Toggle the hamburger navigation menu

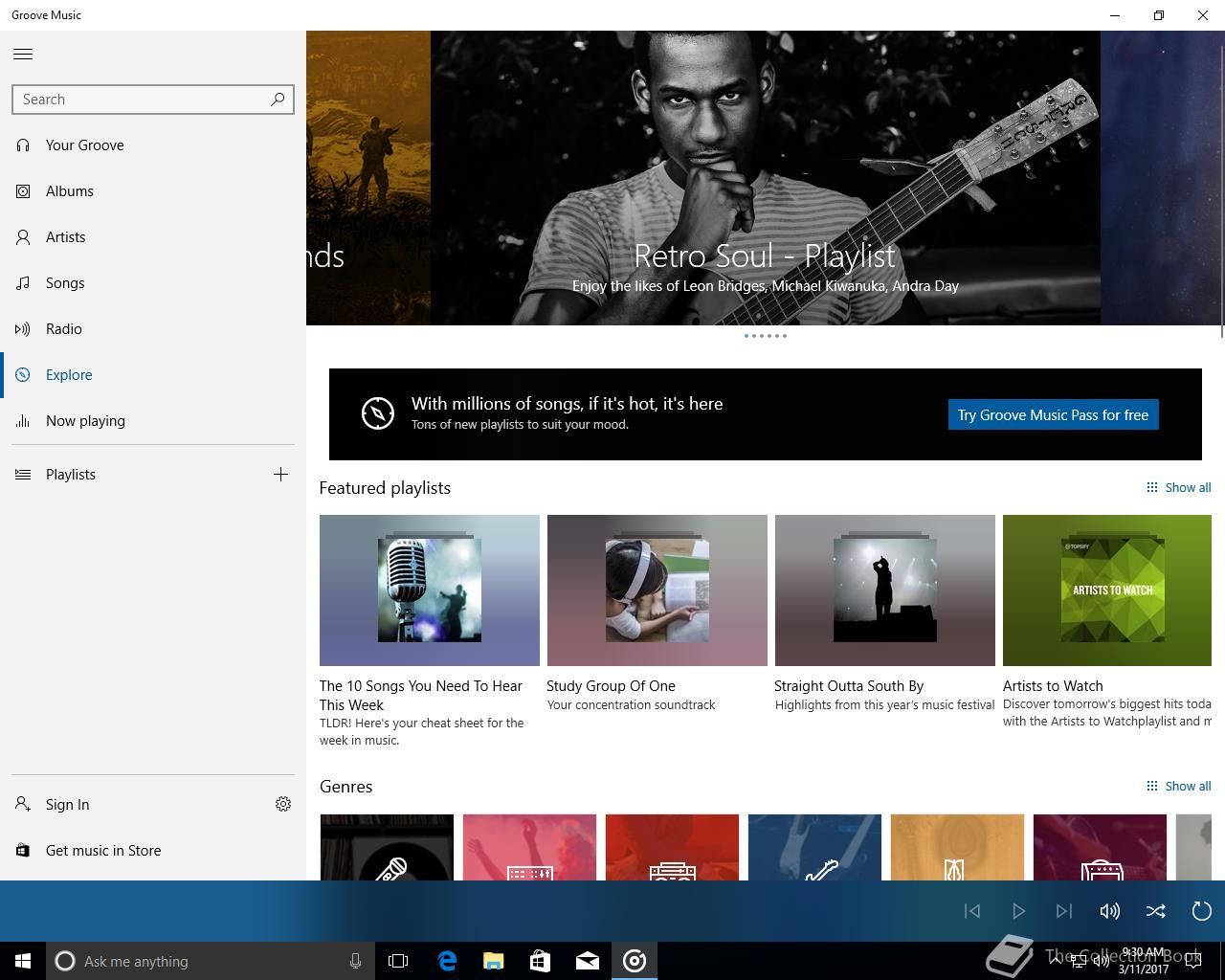click(x=23, y=55)
